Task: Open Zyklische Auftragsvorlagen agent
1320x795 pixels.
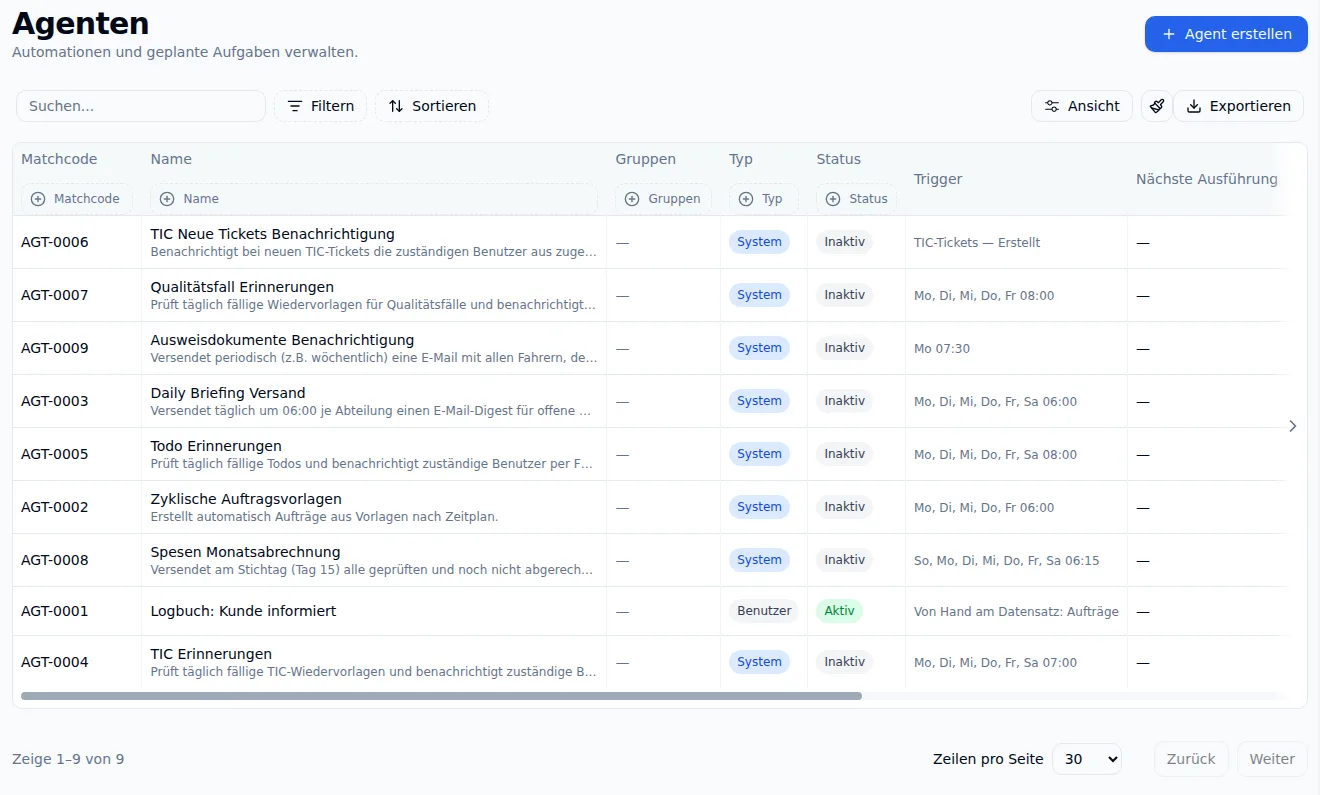Action: pos(246,499)
